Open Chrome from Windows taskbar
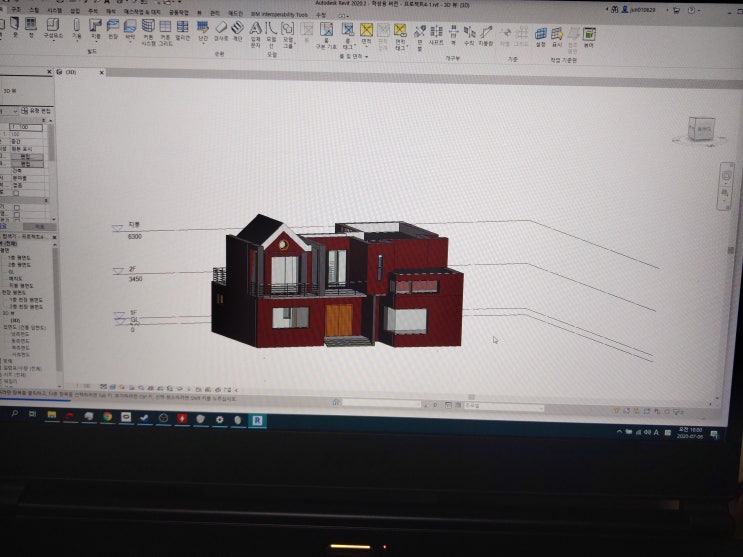This screenshot has height=557, width=743. click(x=108, y=416)
